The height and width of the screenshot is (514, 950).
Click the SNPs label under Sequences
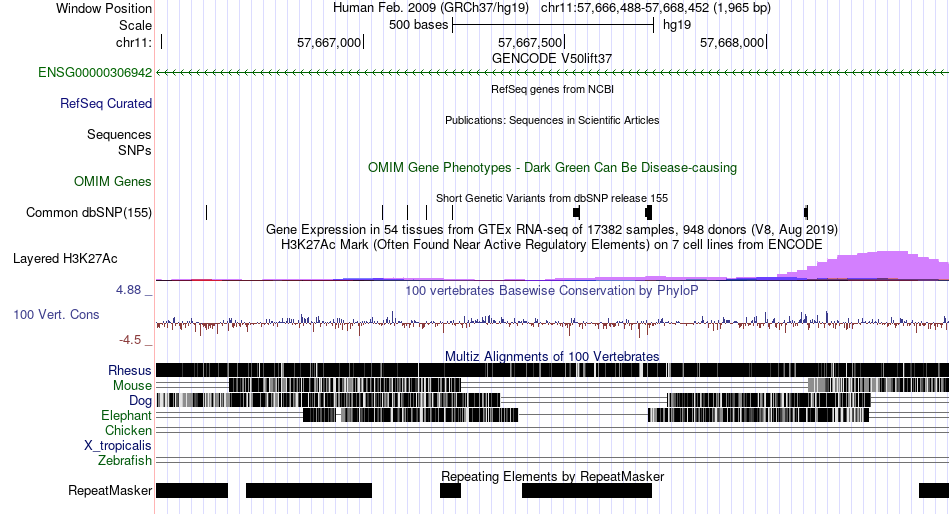(135, 150)
